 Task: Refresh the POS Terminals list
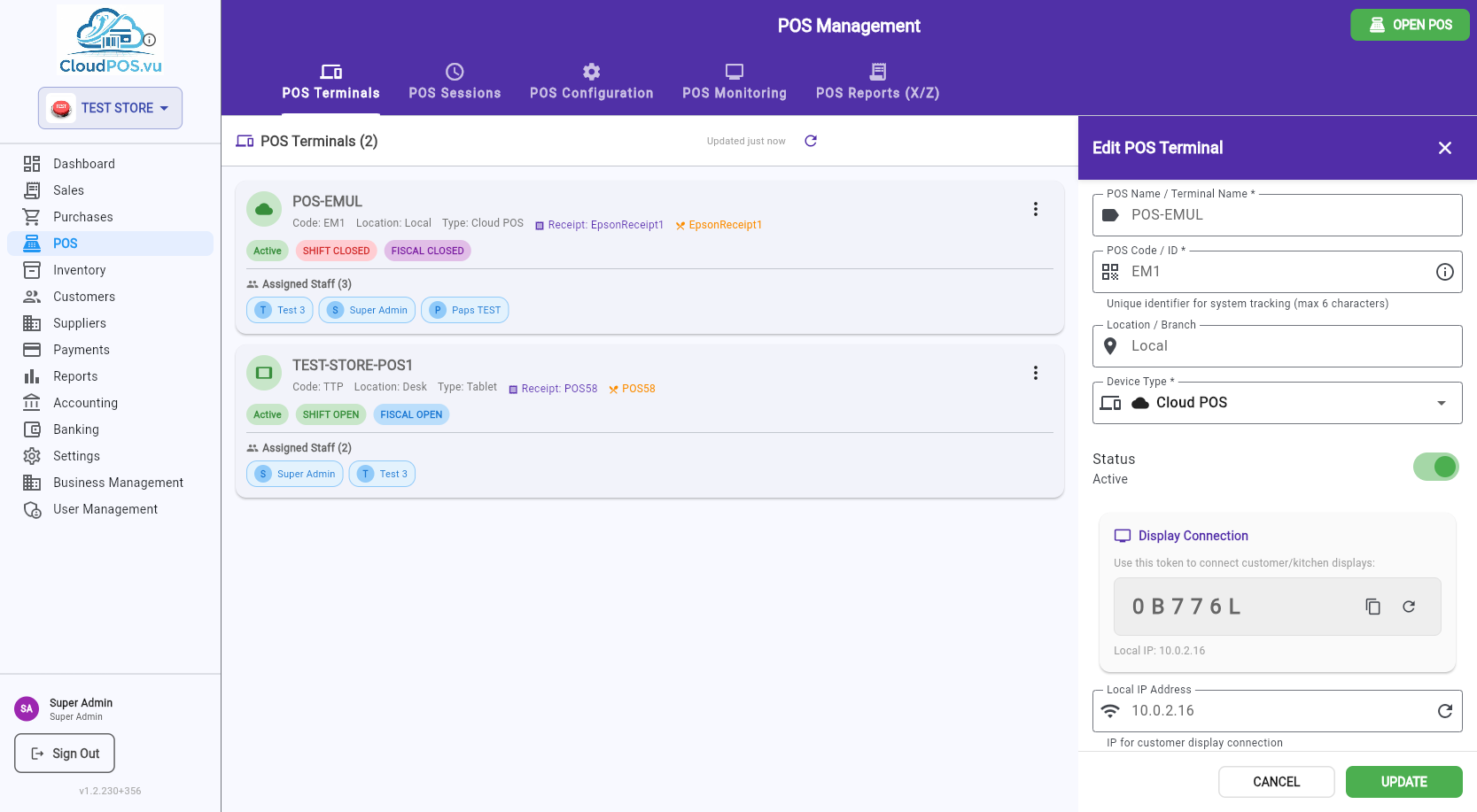pyautogui.click(x=811, y=141)
